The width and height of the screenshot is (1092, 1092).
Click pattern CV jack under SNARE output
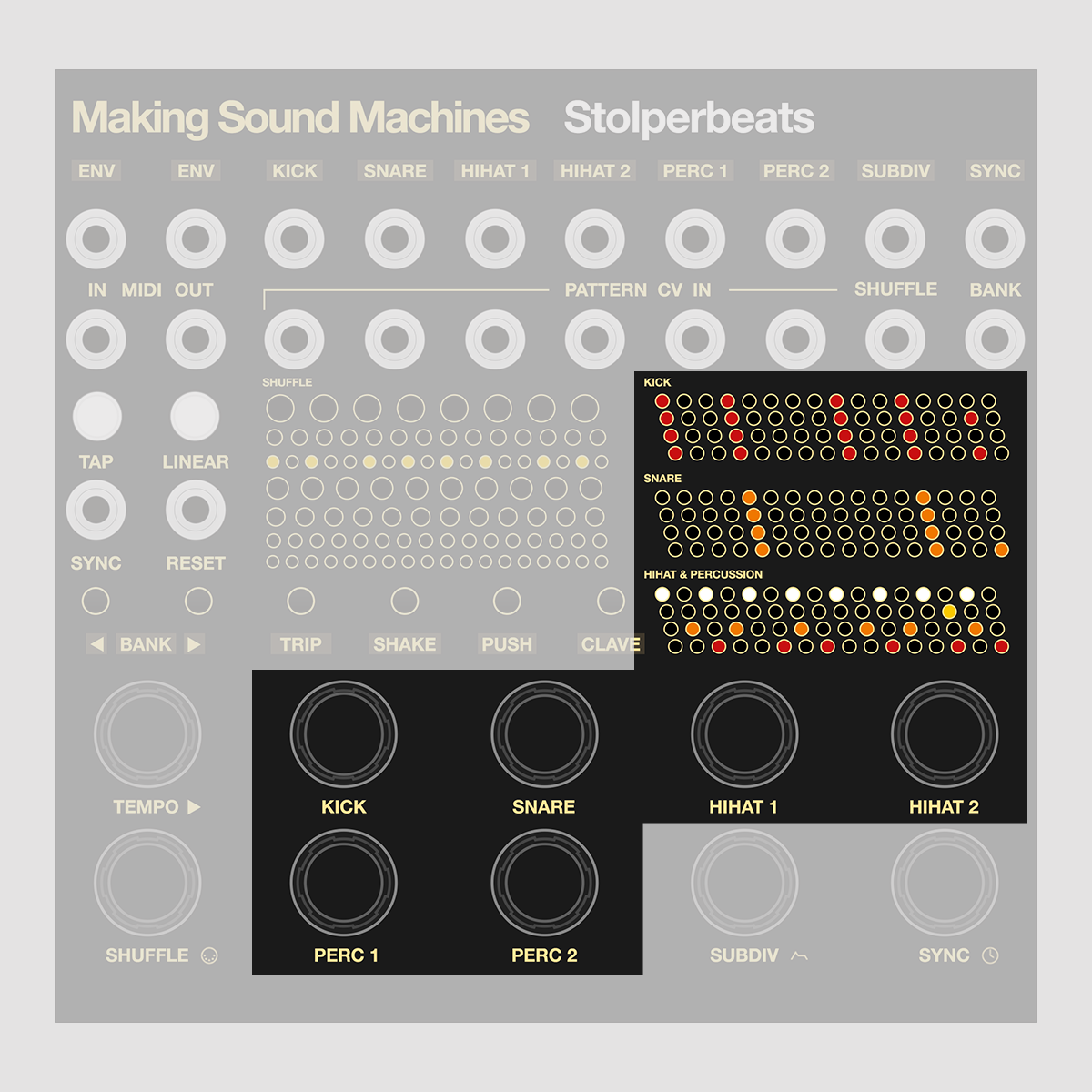pos(395,339)
